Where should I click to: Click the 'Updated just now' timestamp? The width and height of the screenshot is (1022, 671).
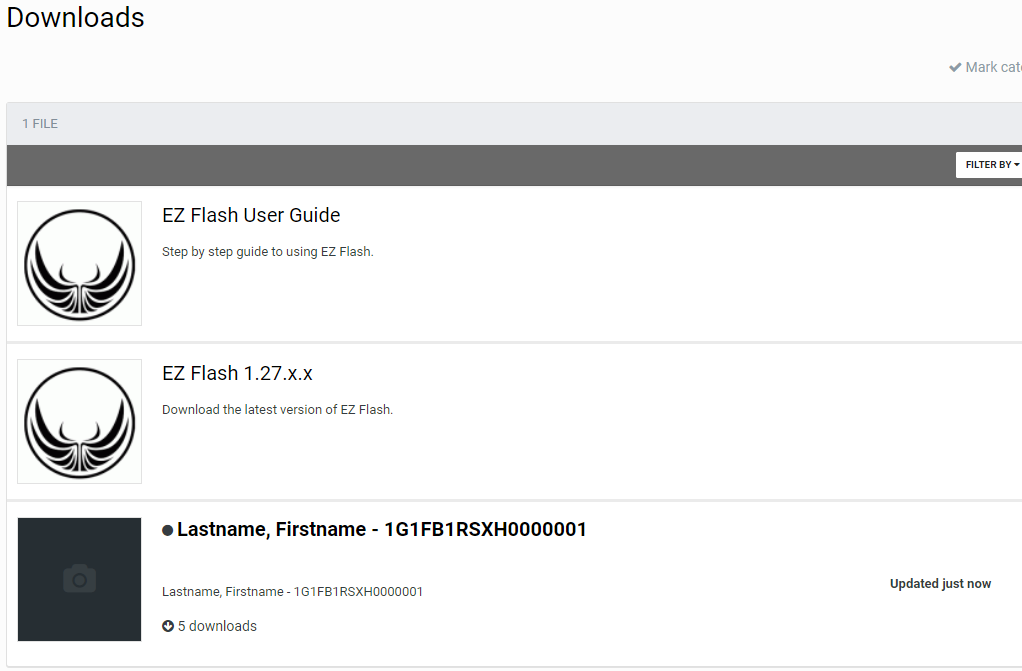click(x=940, y=584)
